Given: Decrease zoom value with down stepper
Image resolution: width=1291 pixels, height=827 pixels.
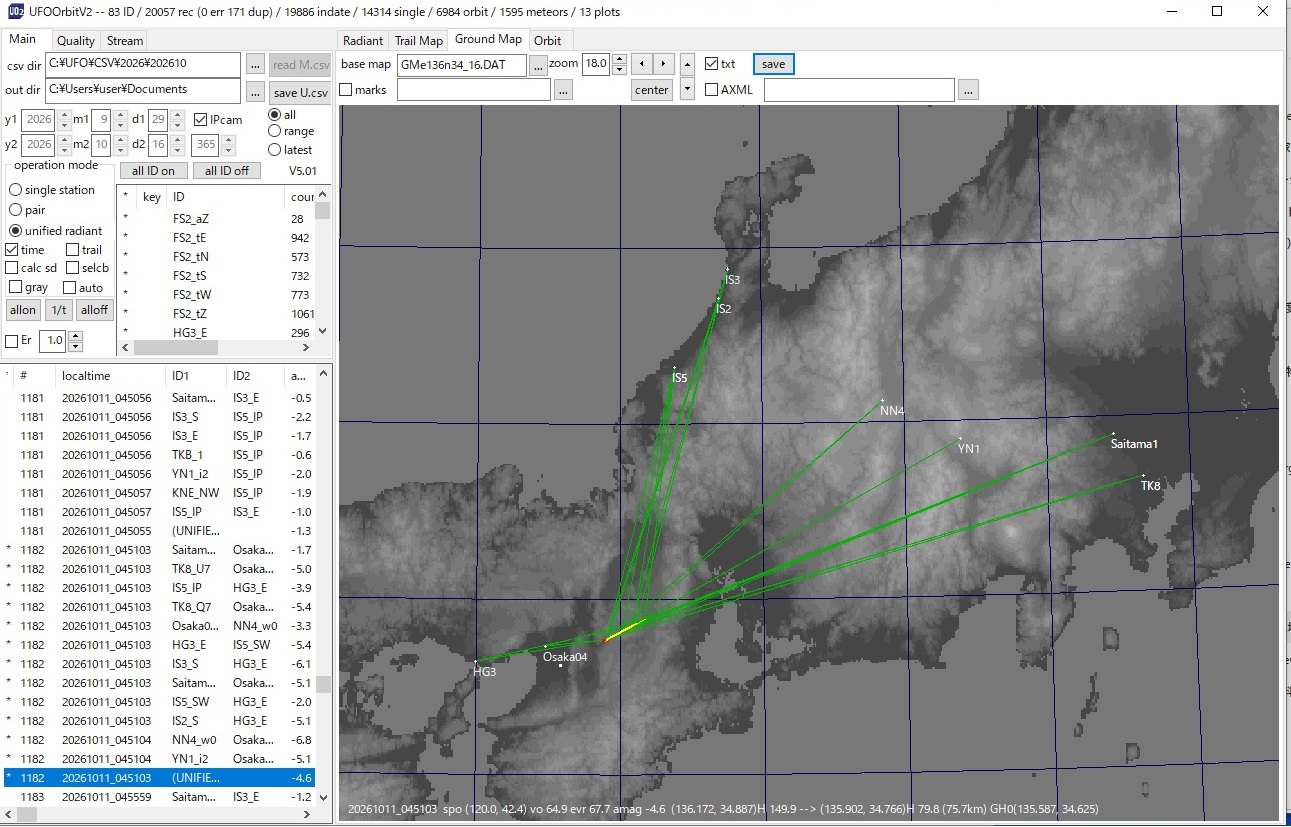Looking at the screenshot, I should (x=619, y=69).
